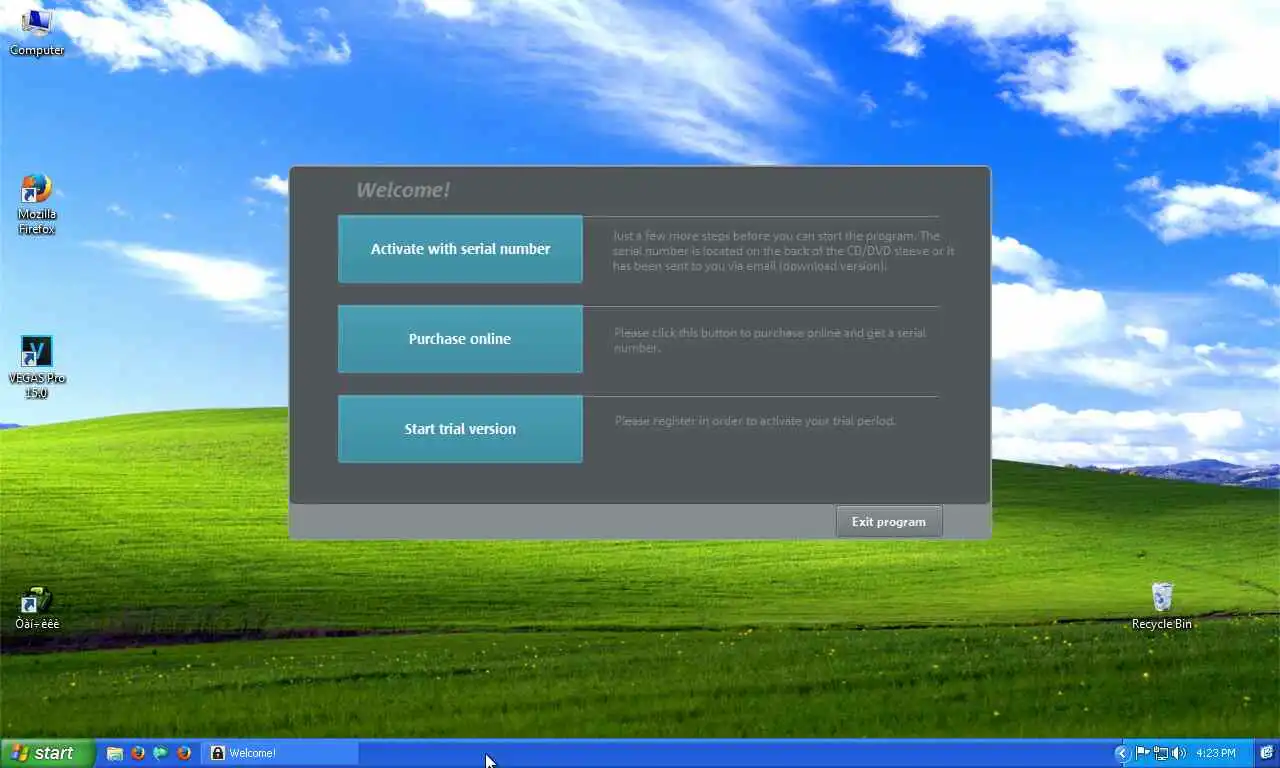Launch Firefox icon beside the Welcome! taskbar button
Screen dimensions: 1280x768
(x=184, y=753)
